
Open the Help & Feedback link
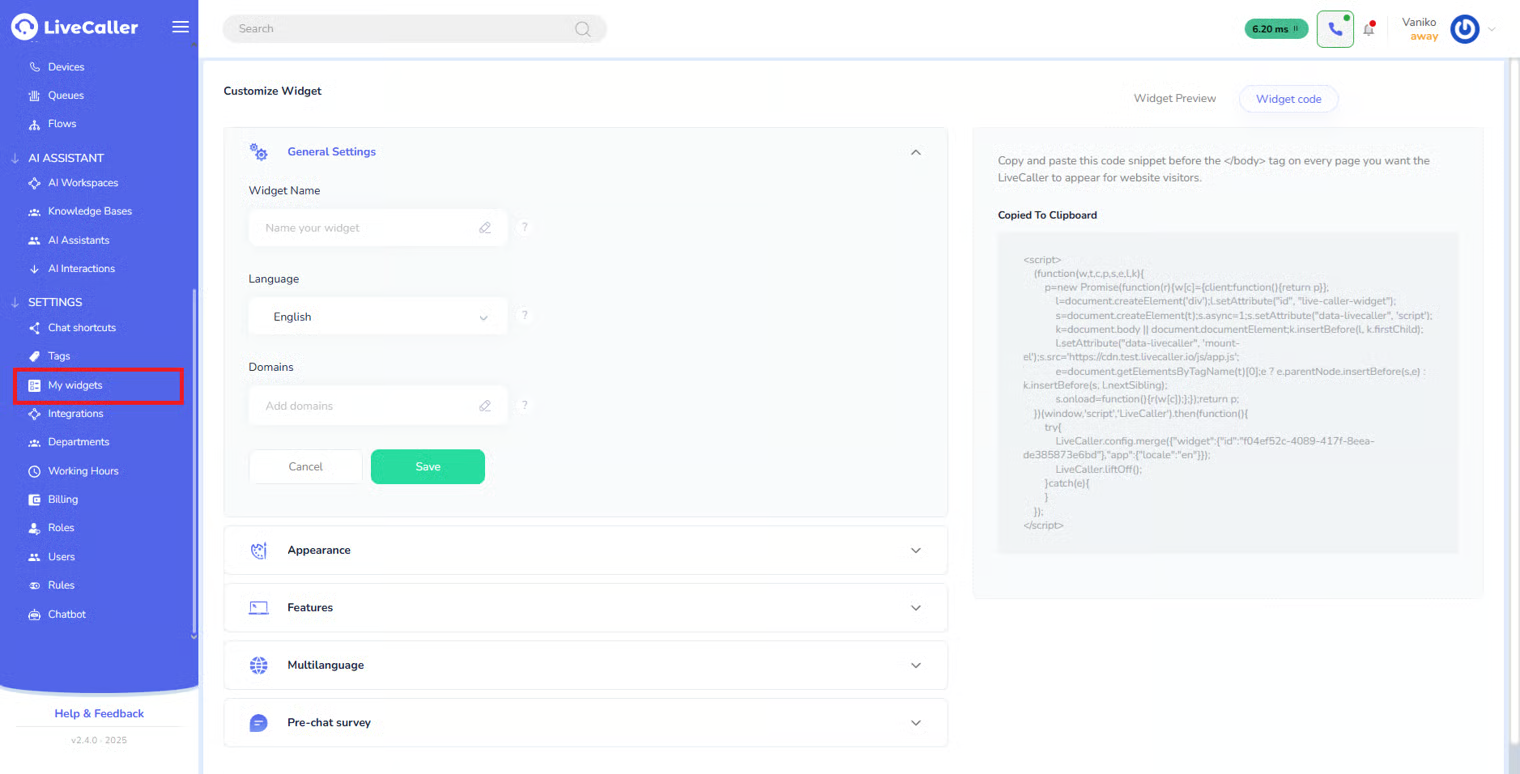pyautogui.click(x=99, y=714)
